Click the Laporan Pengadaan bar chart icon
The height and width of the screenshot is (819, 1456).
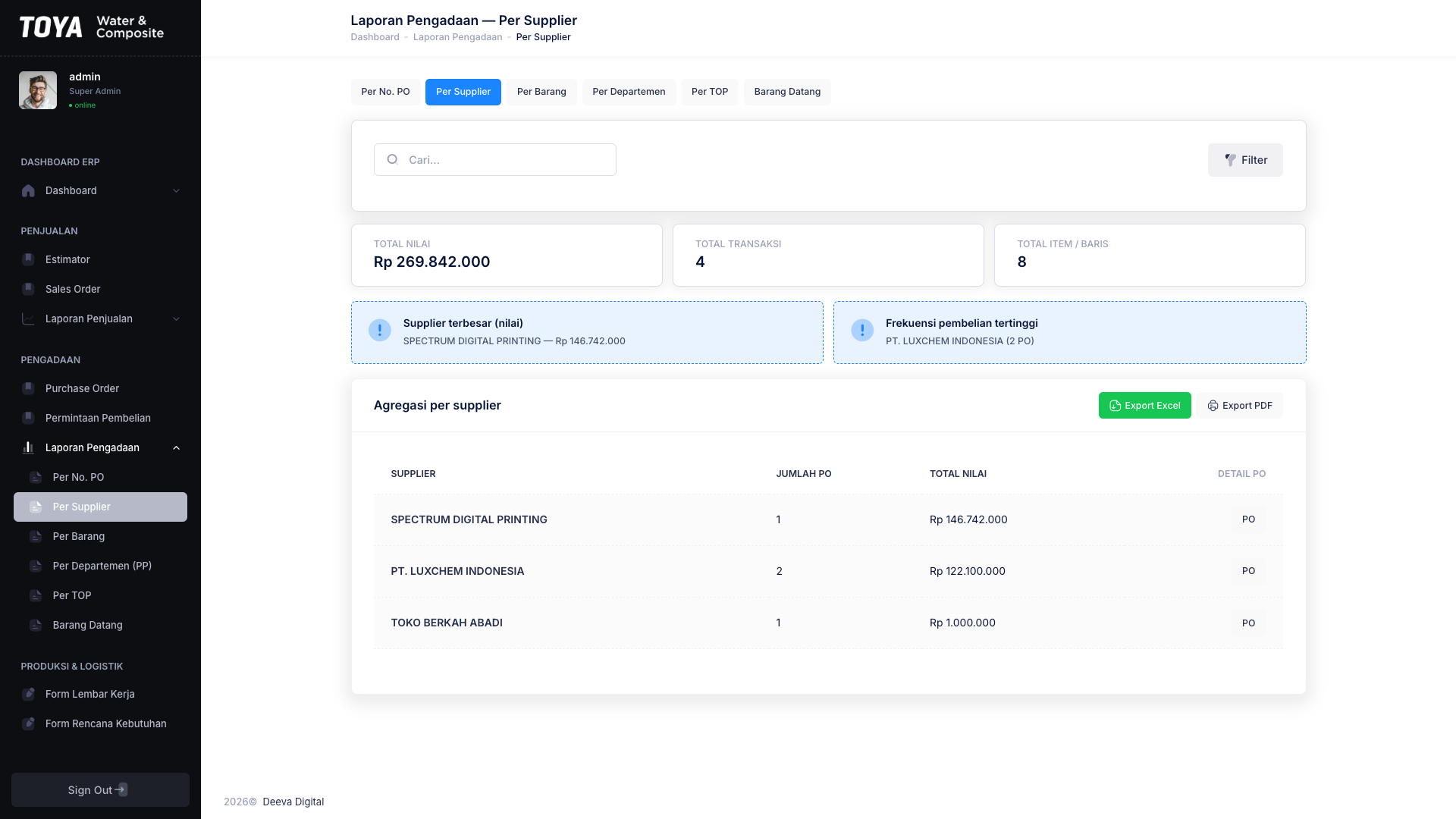click(28, 447)
